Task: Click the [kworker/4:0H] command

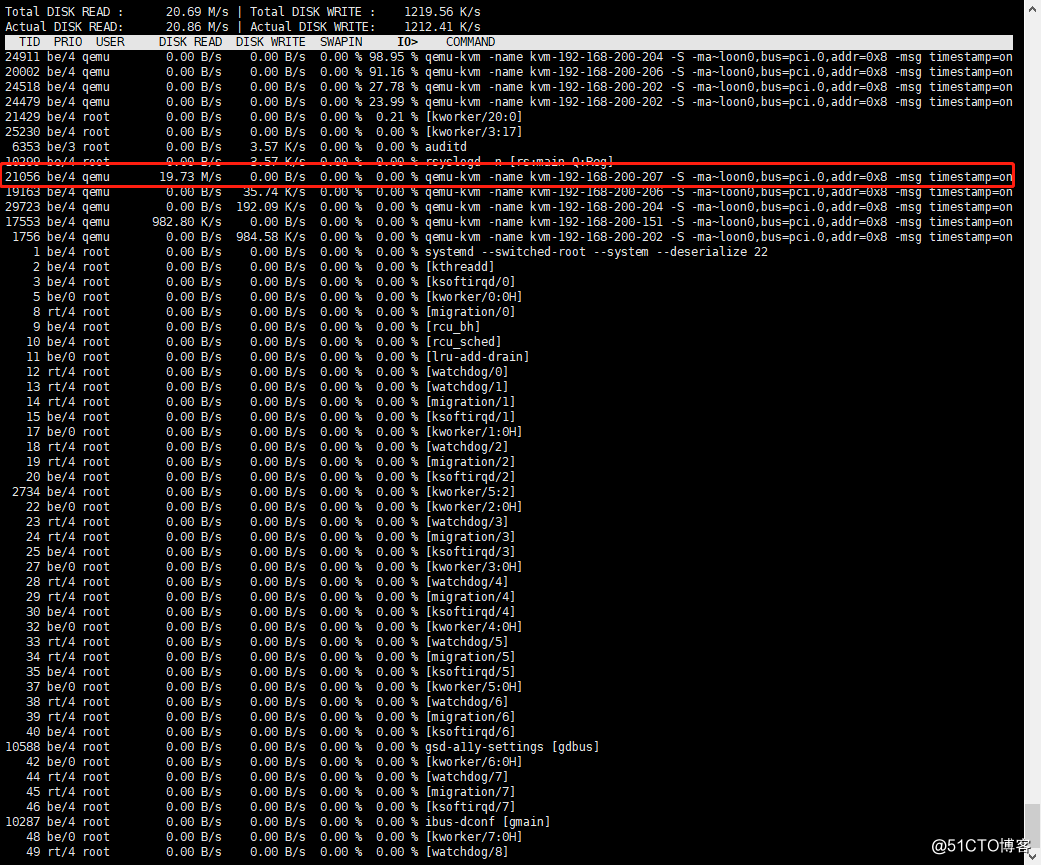Action: [x=474, y=627]
